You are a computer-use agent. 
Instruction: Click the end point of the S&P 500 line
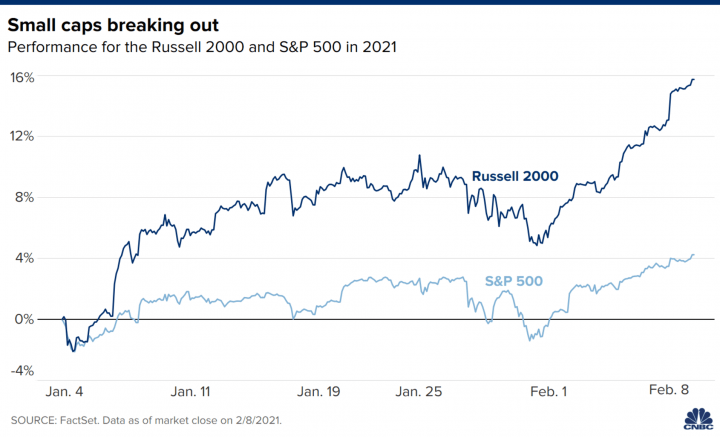694,254
